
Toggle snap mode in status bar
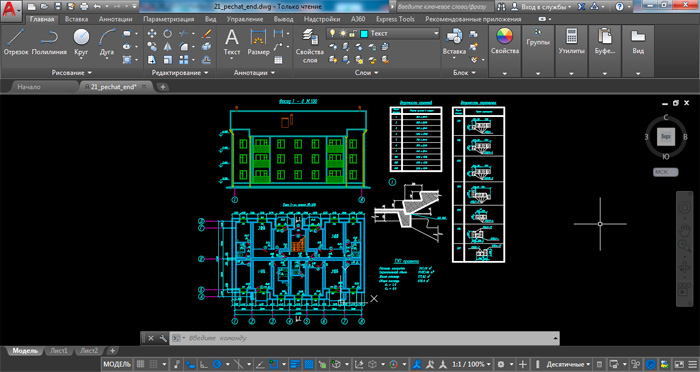154,364
